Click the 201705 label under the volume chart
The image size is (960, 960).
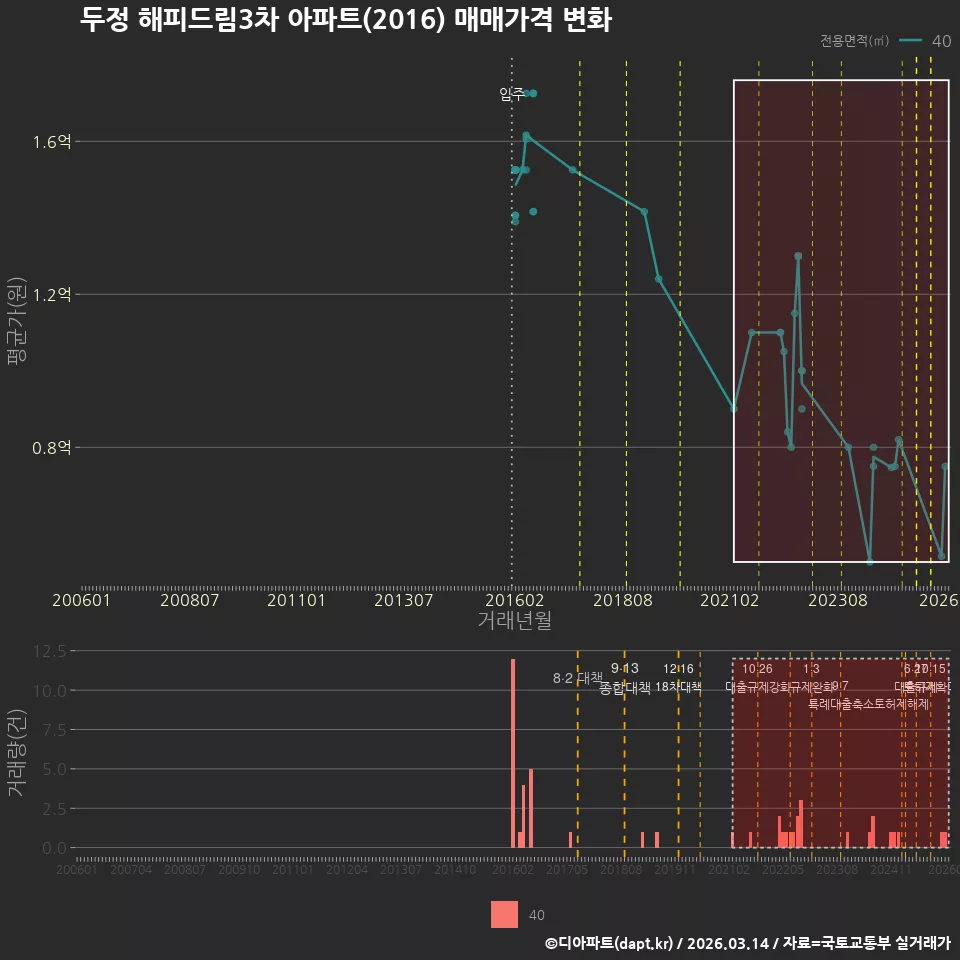pyautogui.click(x=567, y=869)
